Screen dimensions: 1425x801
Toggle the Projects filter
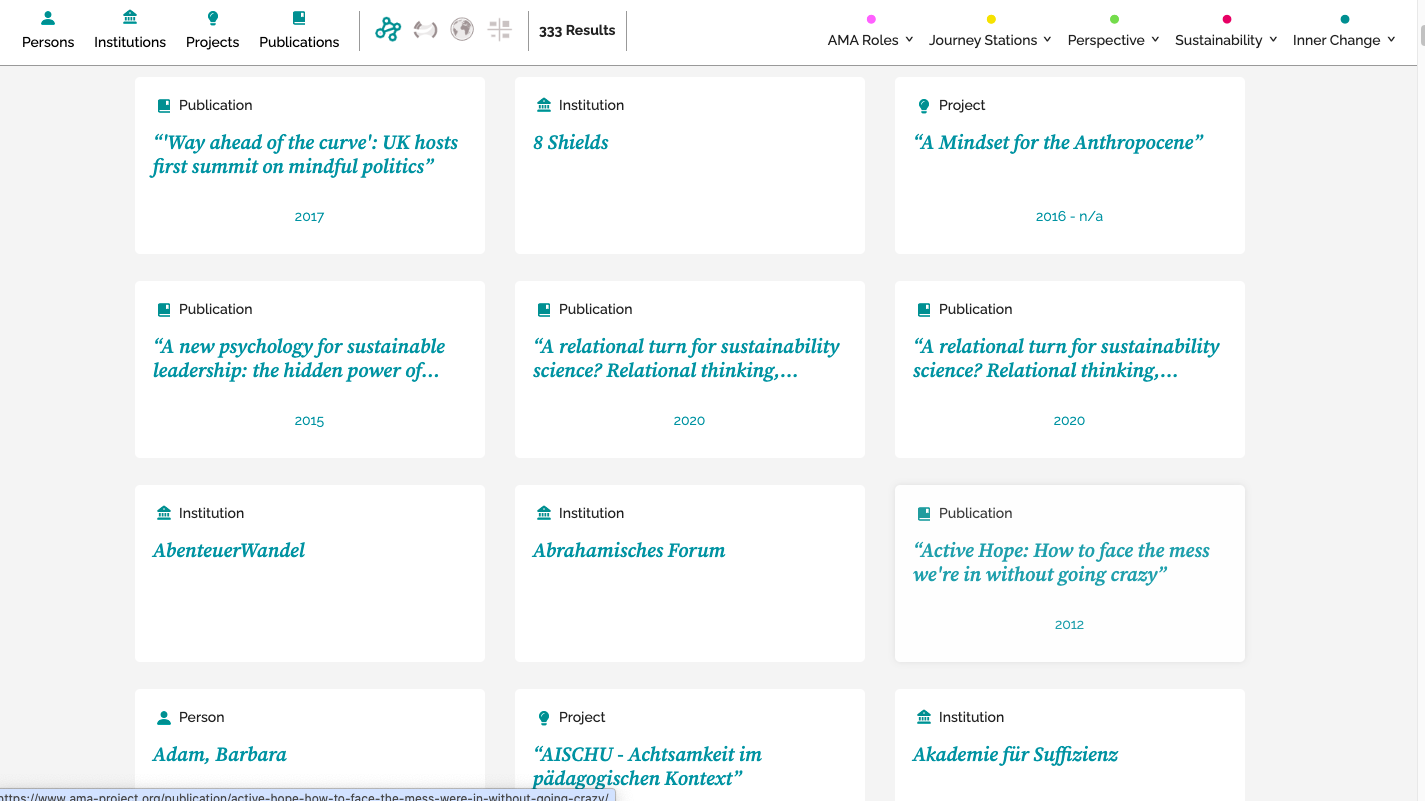point(212,30)
